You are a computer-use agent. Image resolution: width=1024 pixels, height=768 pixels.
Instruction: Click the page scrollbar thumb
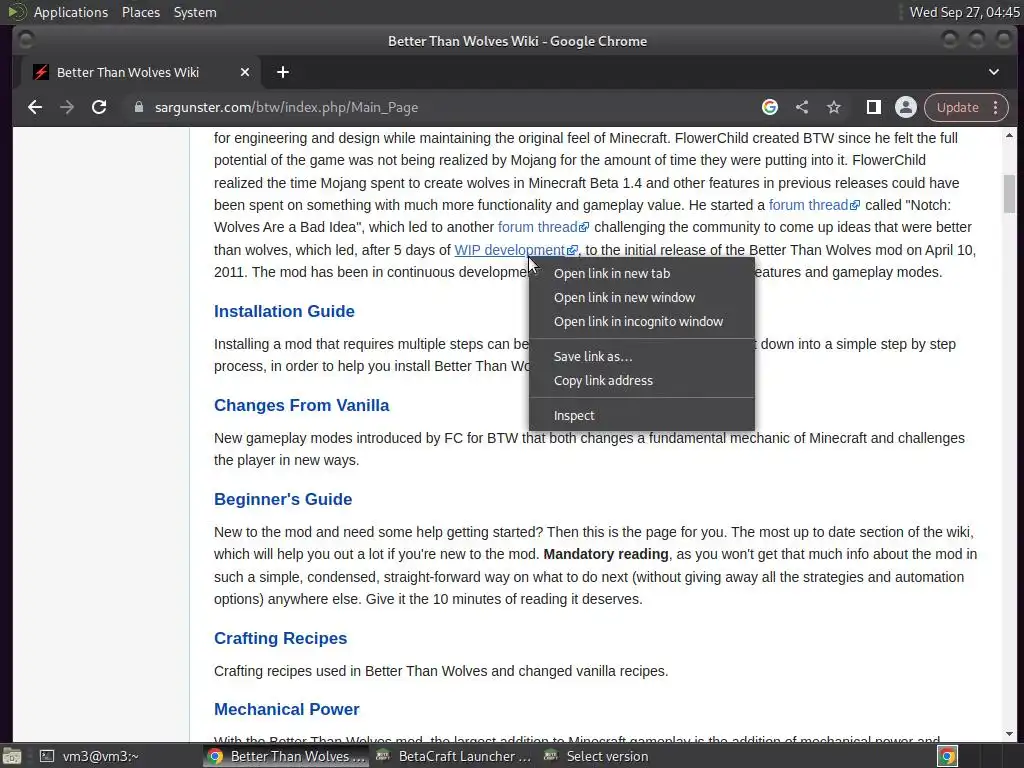click(x=1010, y=194)
